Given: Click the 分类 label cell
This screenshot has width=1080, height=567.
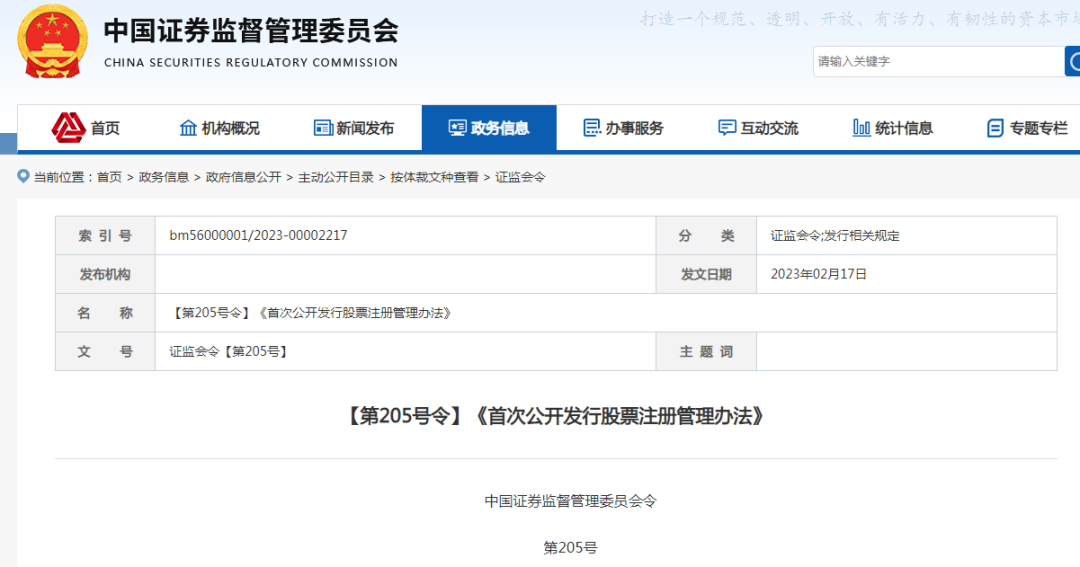Looking at the screenshot, I should (706, 236).
